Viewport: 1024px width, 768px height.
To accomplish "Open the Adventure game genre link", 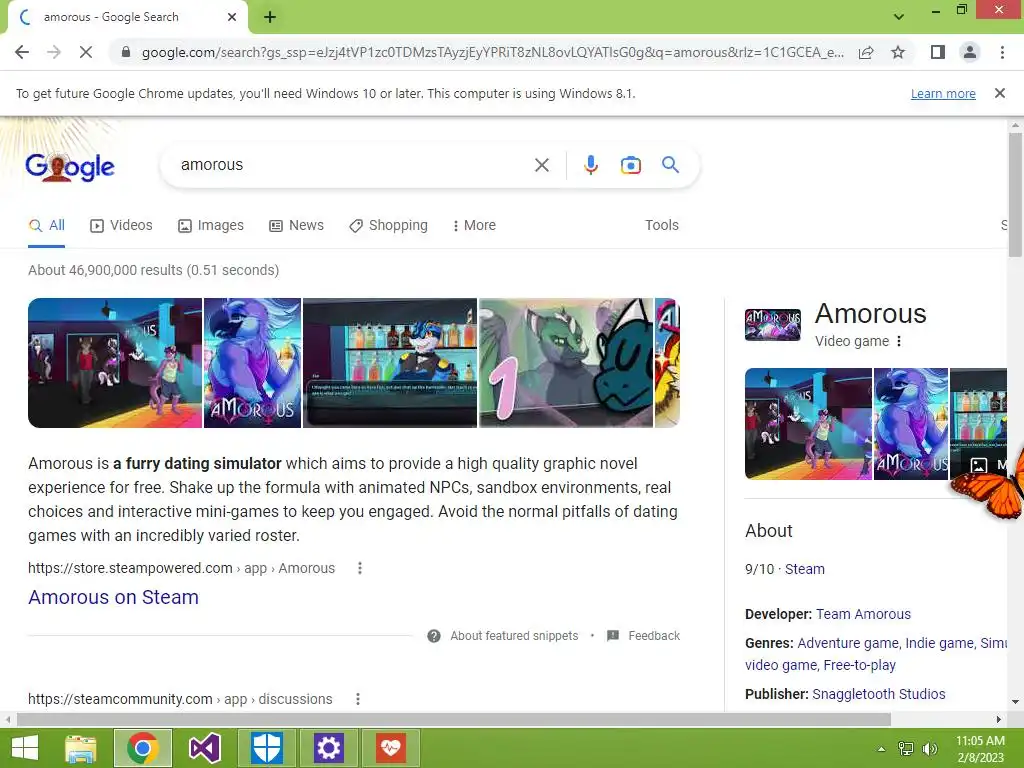I will 848,643.
